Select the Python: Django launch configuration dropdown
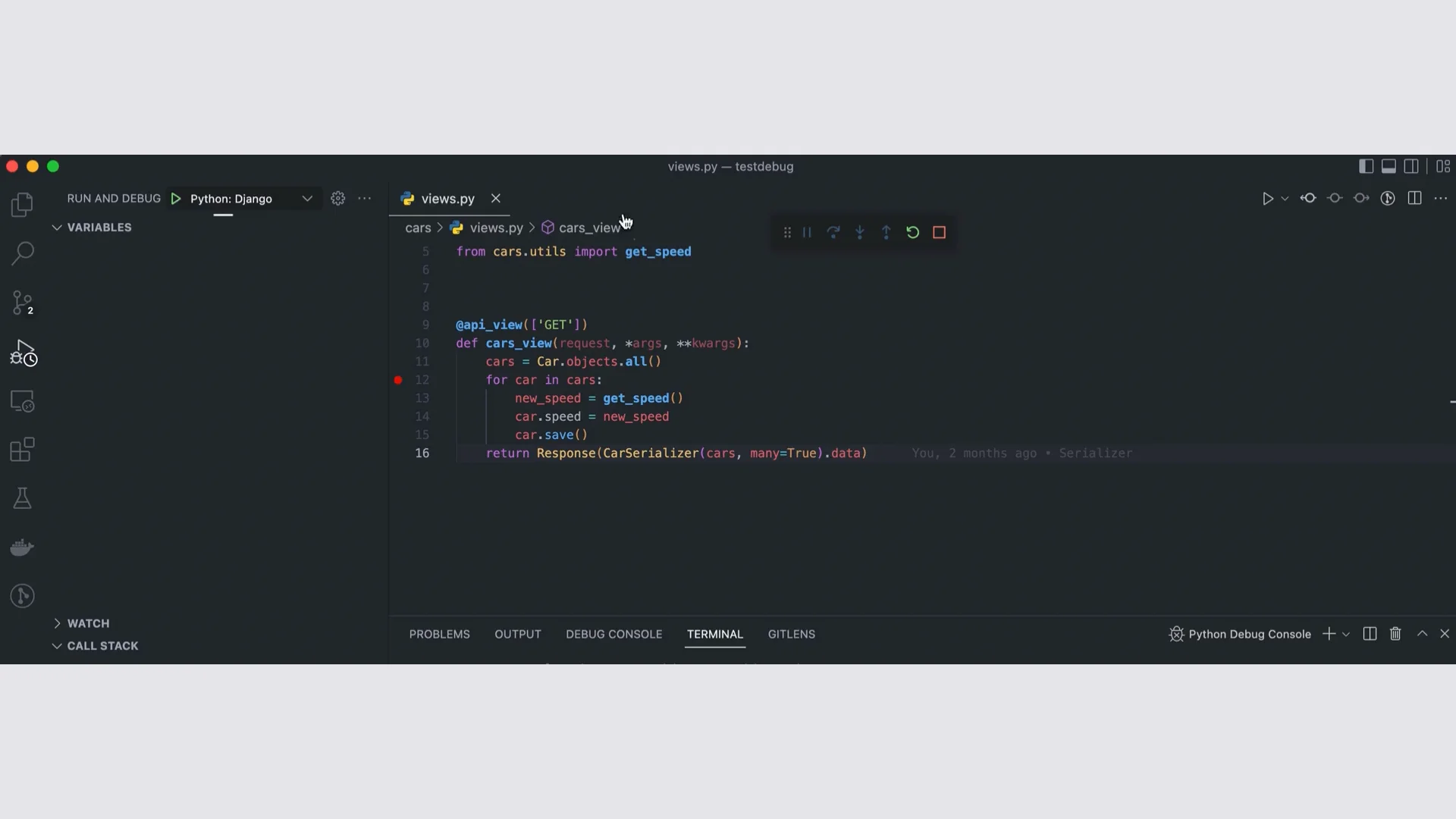1456x819 pixels. [250, 199]
